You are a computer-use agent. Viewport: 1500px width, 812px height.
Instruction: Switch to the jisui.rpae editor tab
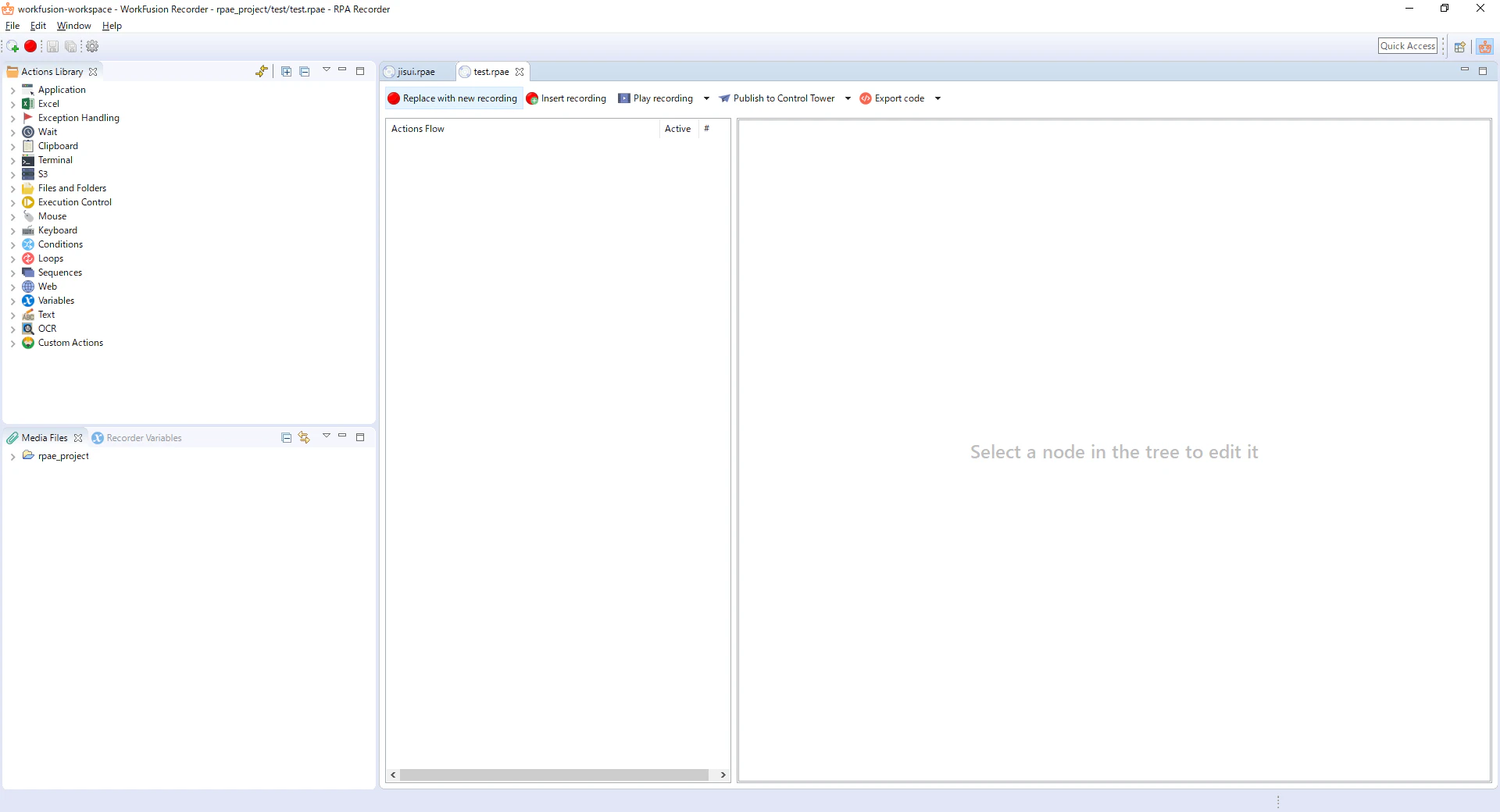[416, 72]
